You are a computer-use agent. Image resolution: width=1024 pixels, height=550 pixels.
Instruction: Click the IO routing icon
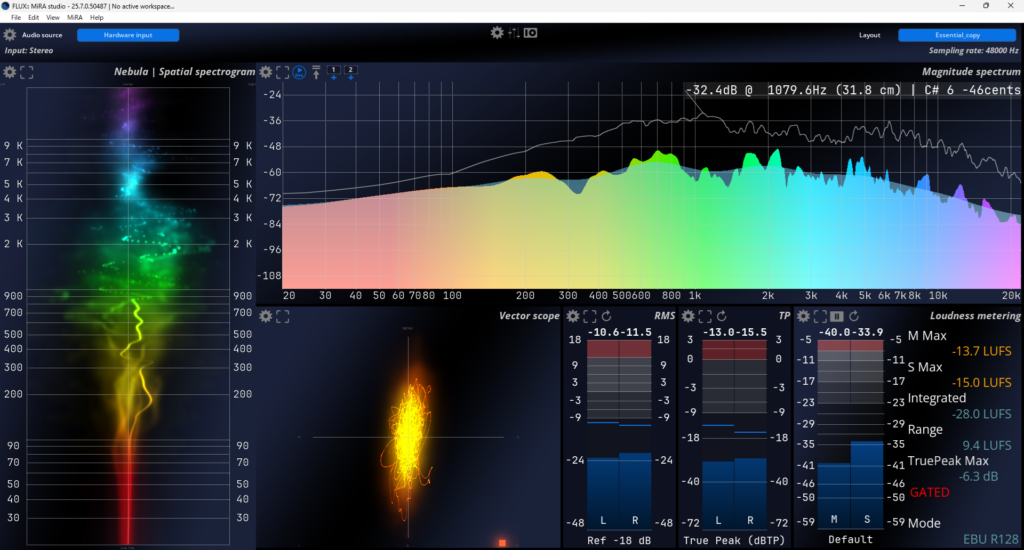[x=531, y=33]
